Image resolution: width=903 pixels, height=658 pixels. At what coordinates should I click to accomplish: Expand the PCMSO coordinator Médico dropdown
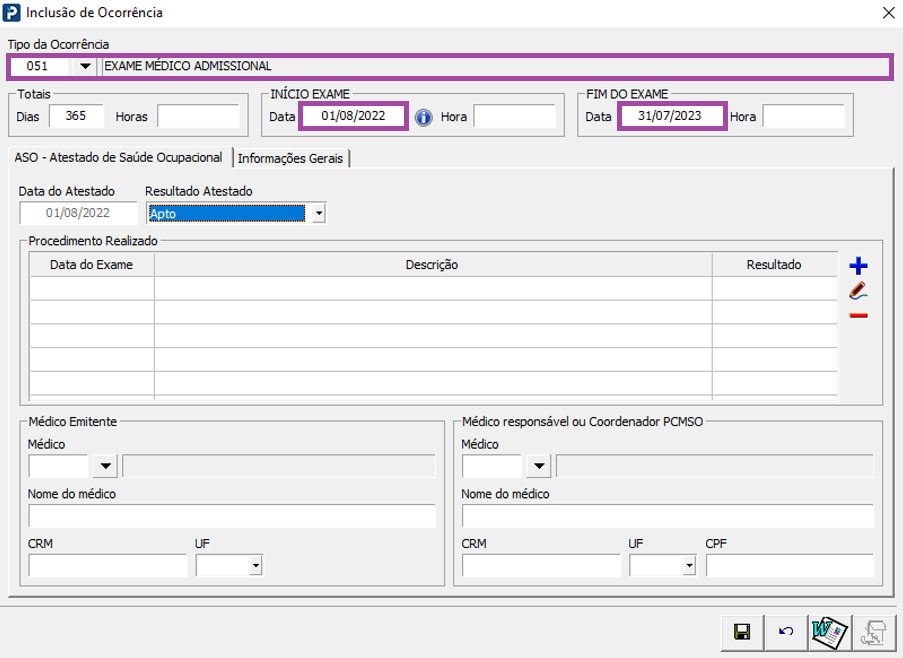[x=538, y=466]
